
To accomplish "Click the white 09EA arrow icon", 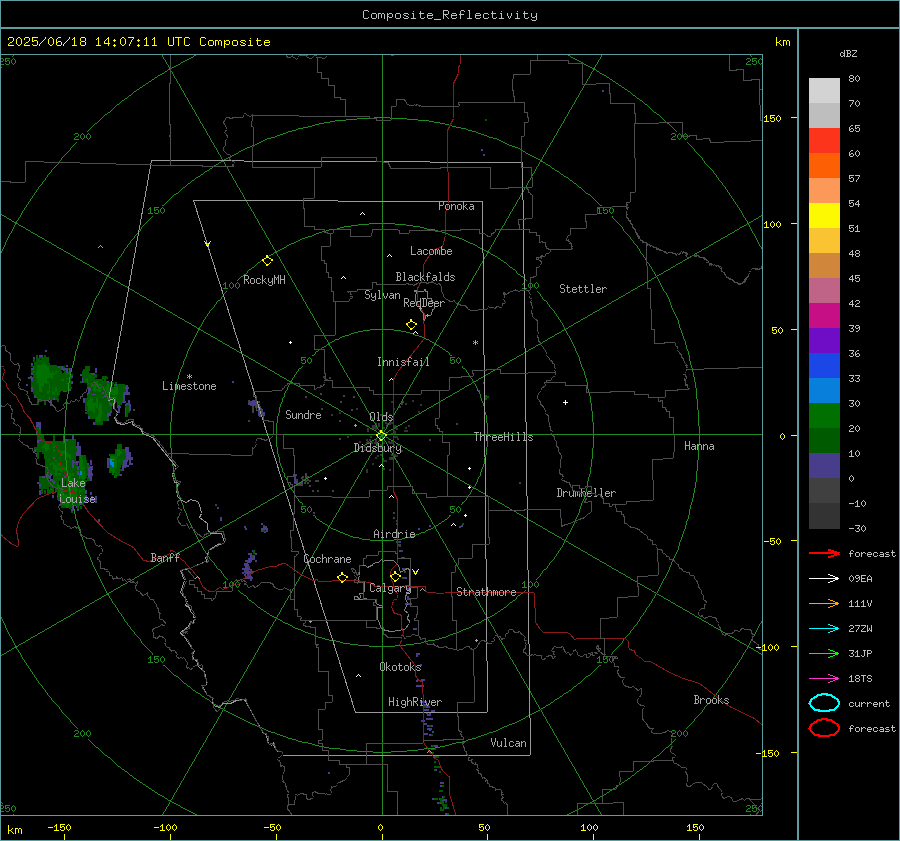I will 824,579.
